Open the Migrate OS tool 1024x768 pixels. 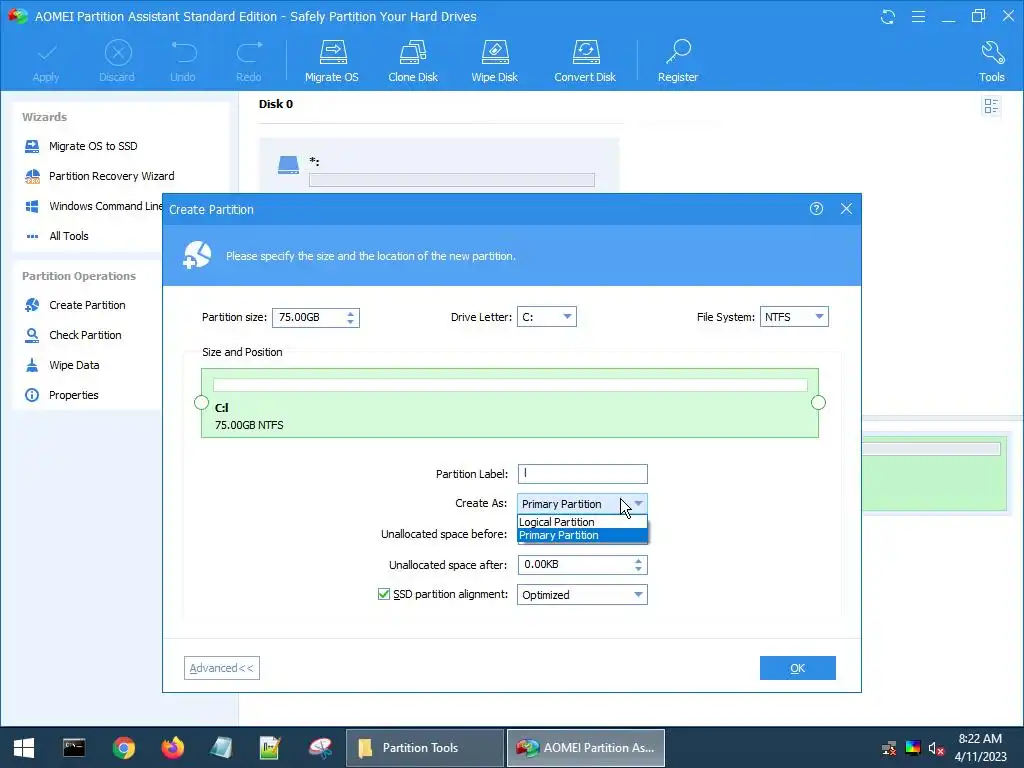point(332,61)
